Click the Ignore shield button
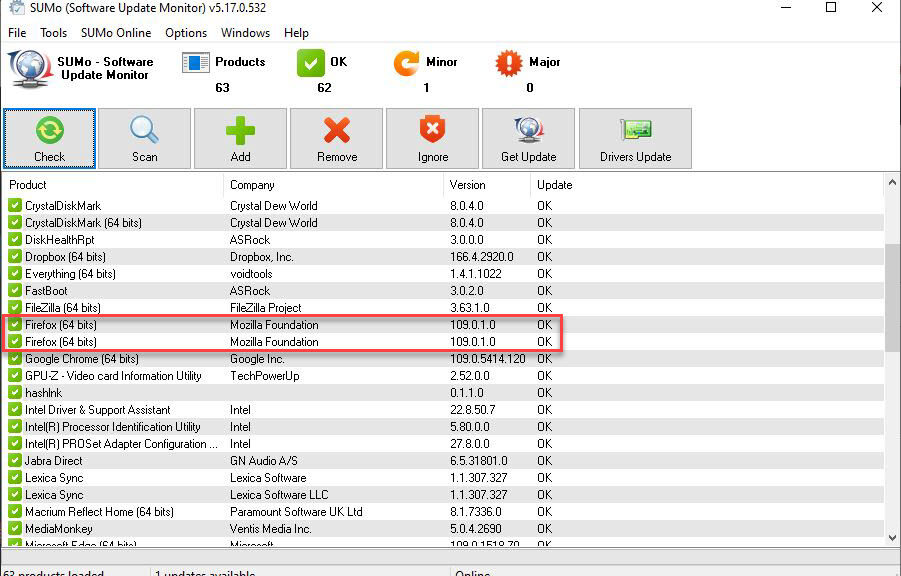 pos(432,139)
